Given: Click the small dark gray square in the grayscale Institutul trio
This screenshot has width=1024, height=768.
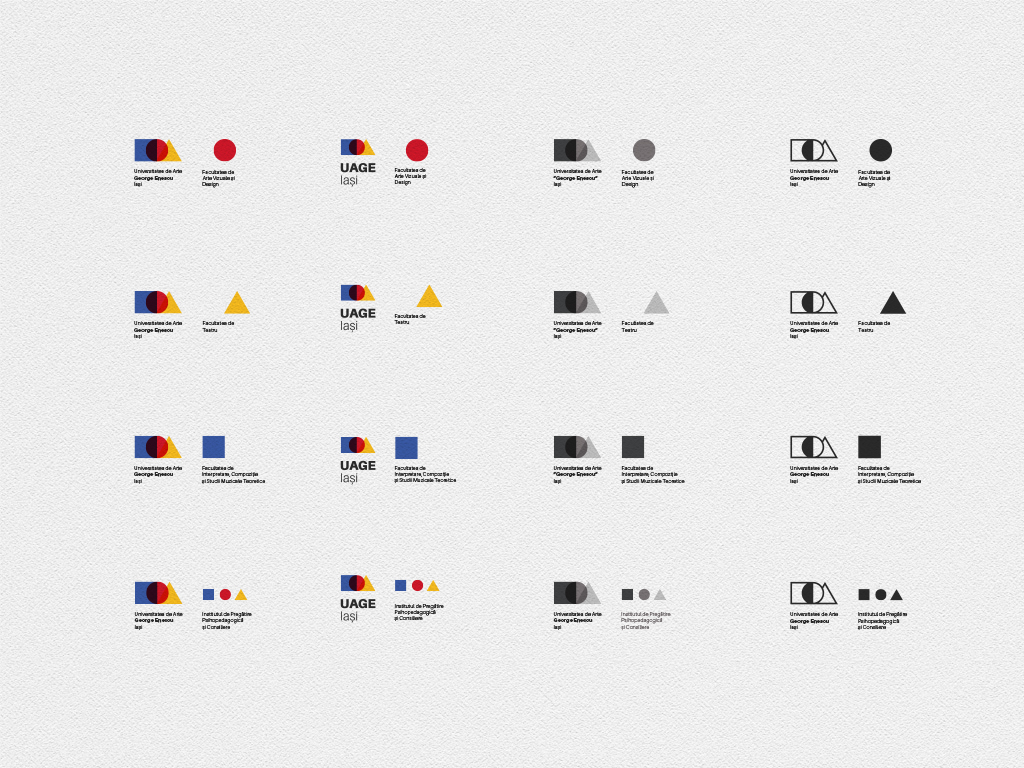Looking at the screenshot, I should 628,594.
